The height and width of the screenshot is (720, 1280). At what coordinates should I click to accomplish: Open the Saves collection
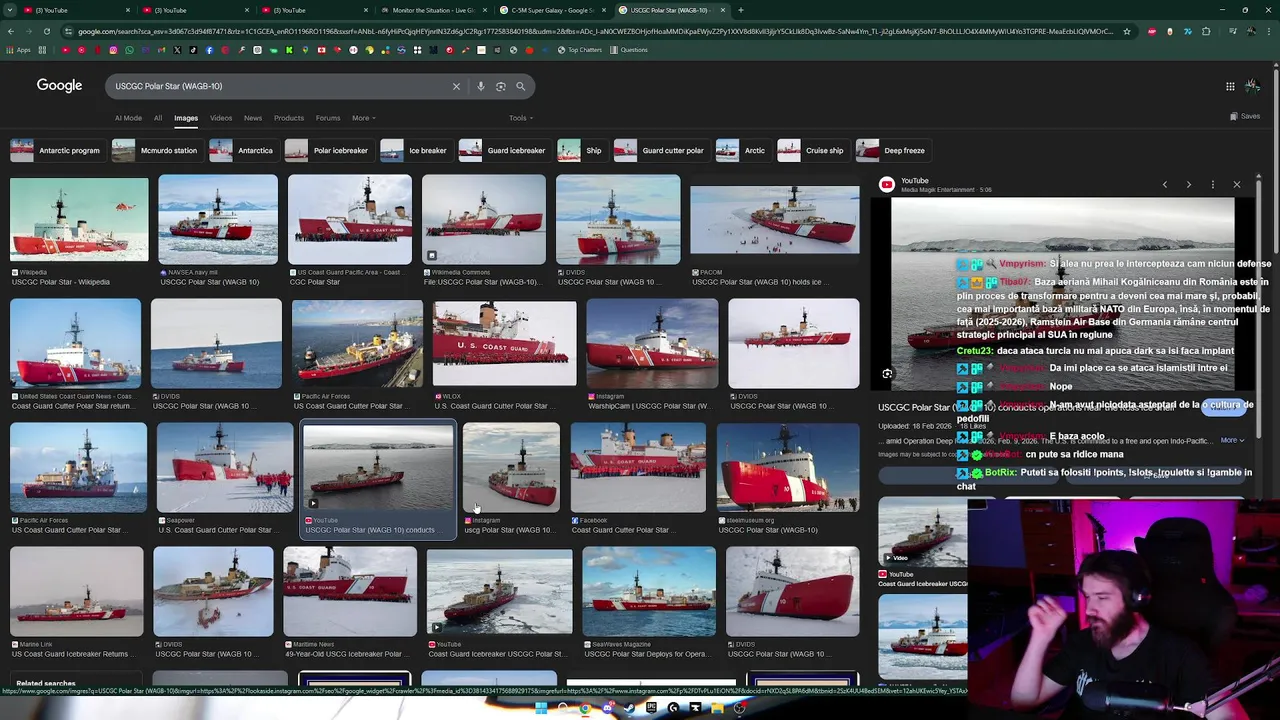pyautogui.click(x=1245, y=117)
